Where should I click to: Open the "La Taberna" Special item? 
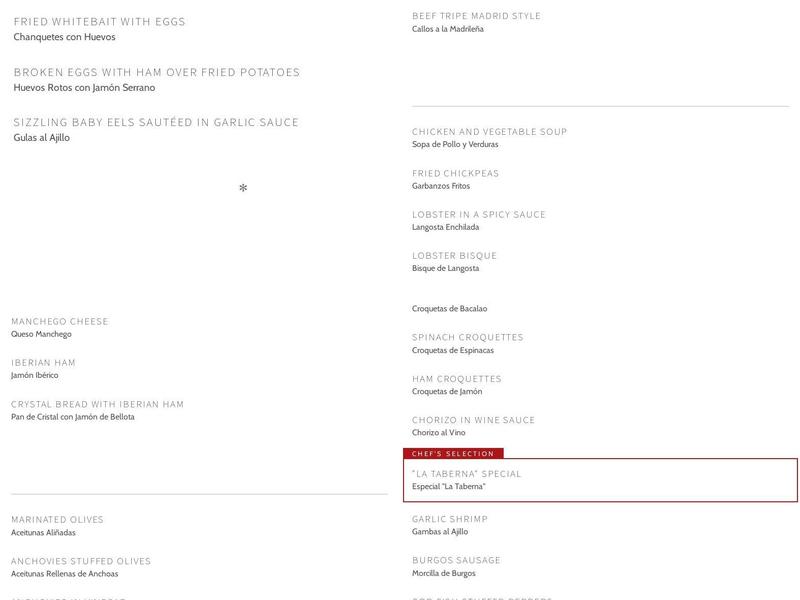[x=467, y=474]
